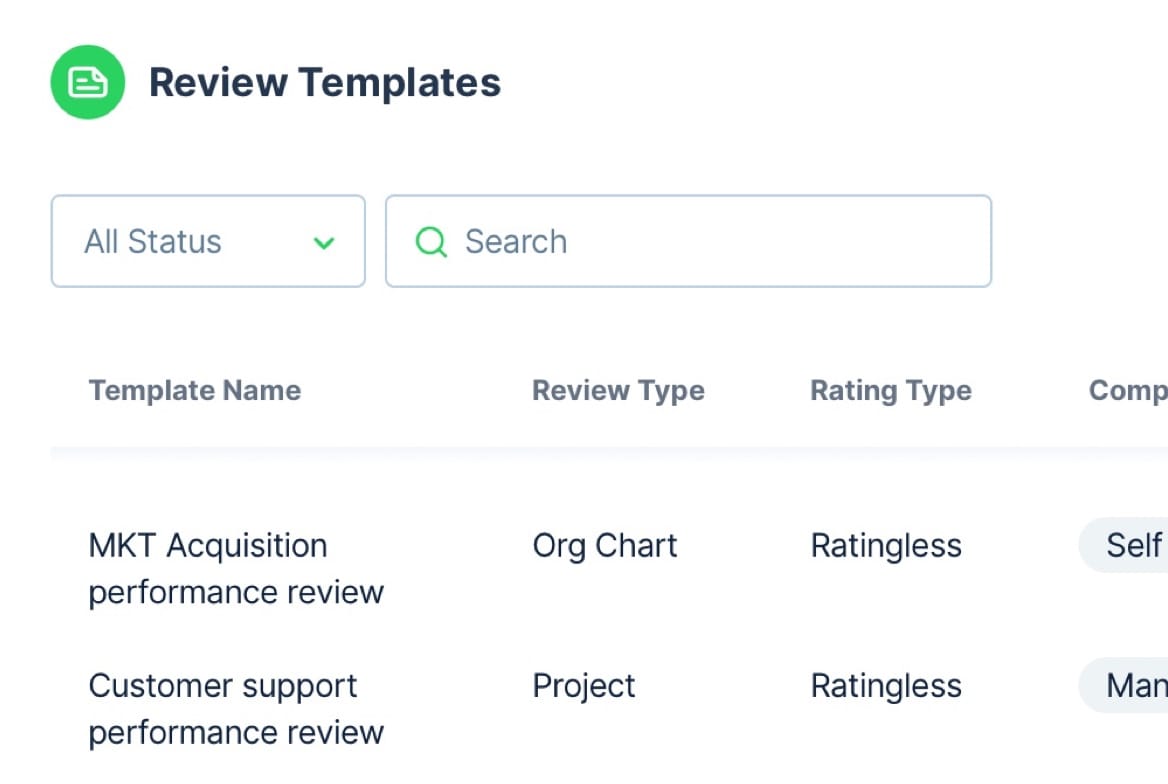
Task: Click the Org Chart review type label
Action: pyautogui.click(x=605, y=545)
